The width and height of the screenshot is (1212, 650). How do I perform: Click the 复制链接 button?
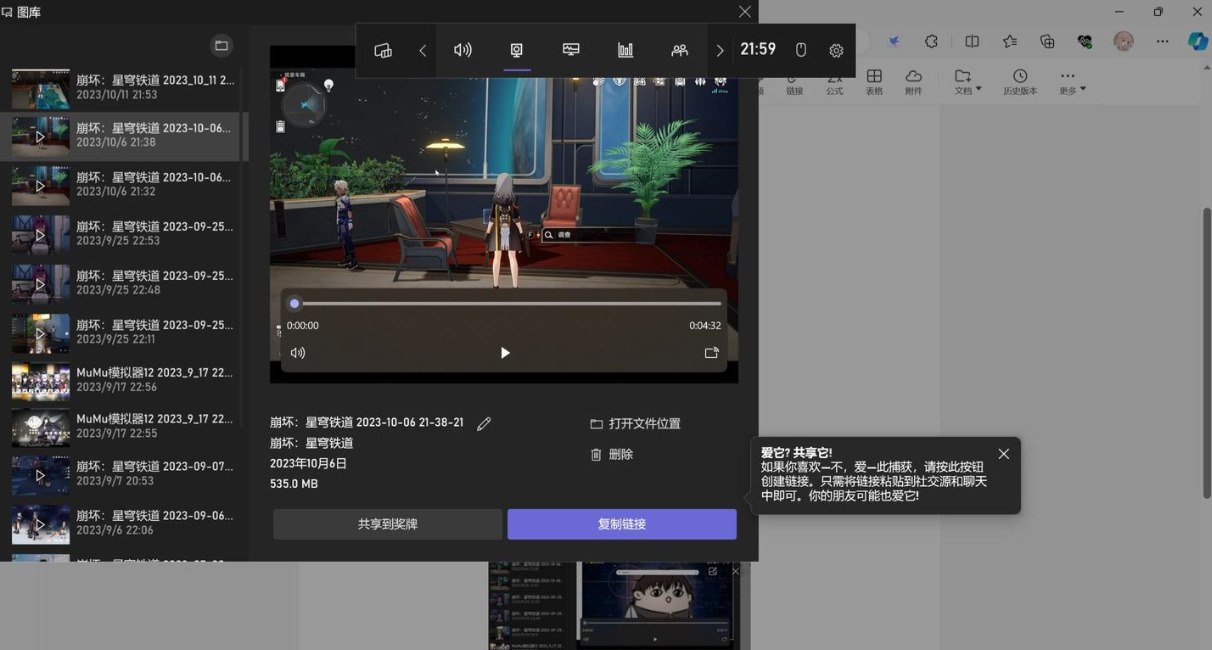point(622,524)
